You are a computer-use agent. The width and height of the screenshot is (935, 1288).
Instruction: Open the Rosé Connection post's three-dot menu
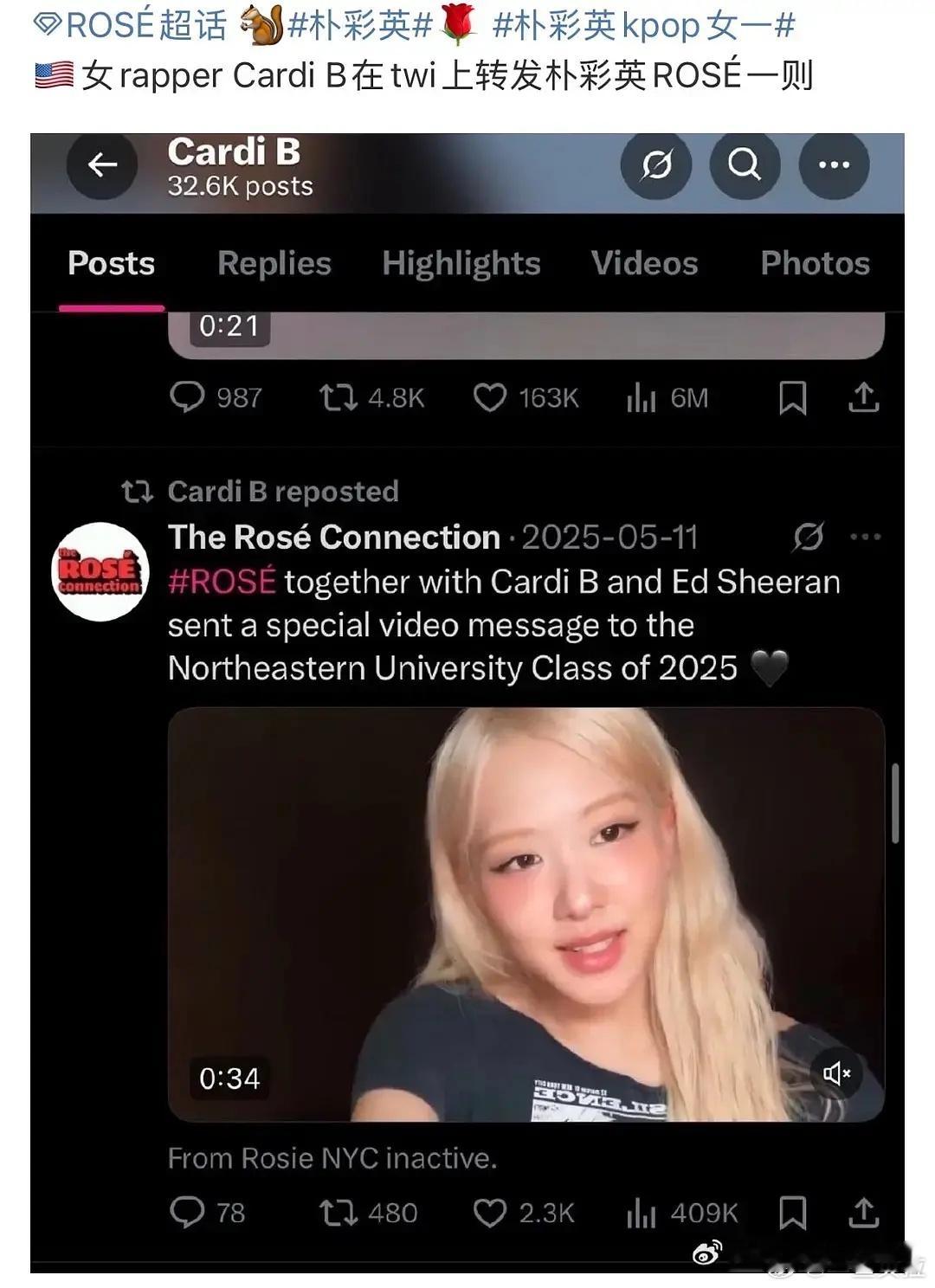[x=865, y=537]
